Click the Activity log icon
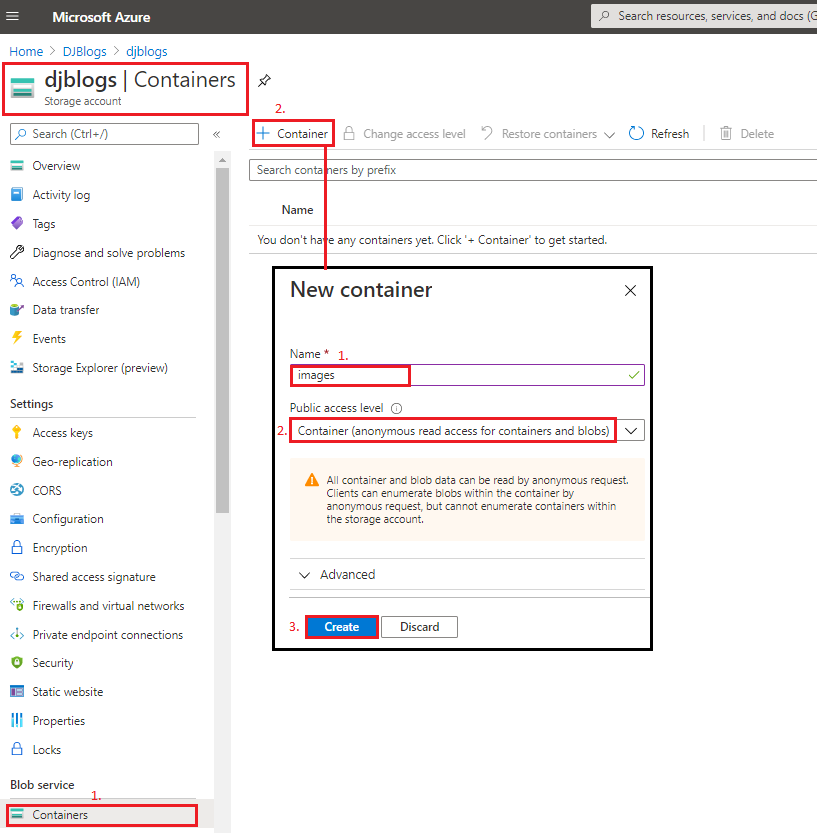The image size is (817, 833). click(17, 194)
